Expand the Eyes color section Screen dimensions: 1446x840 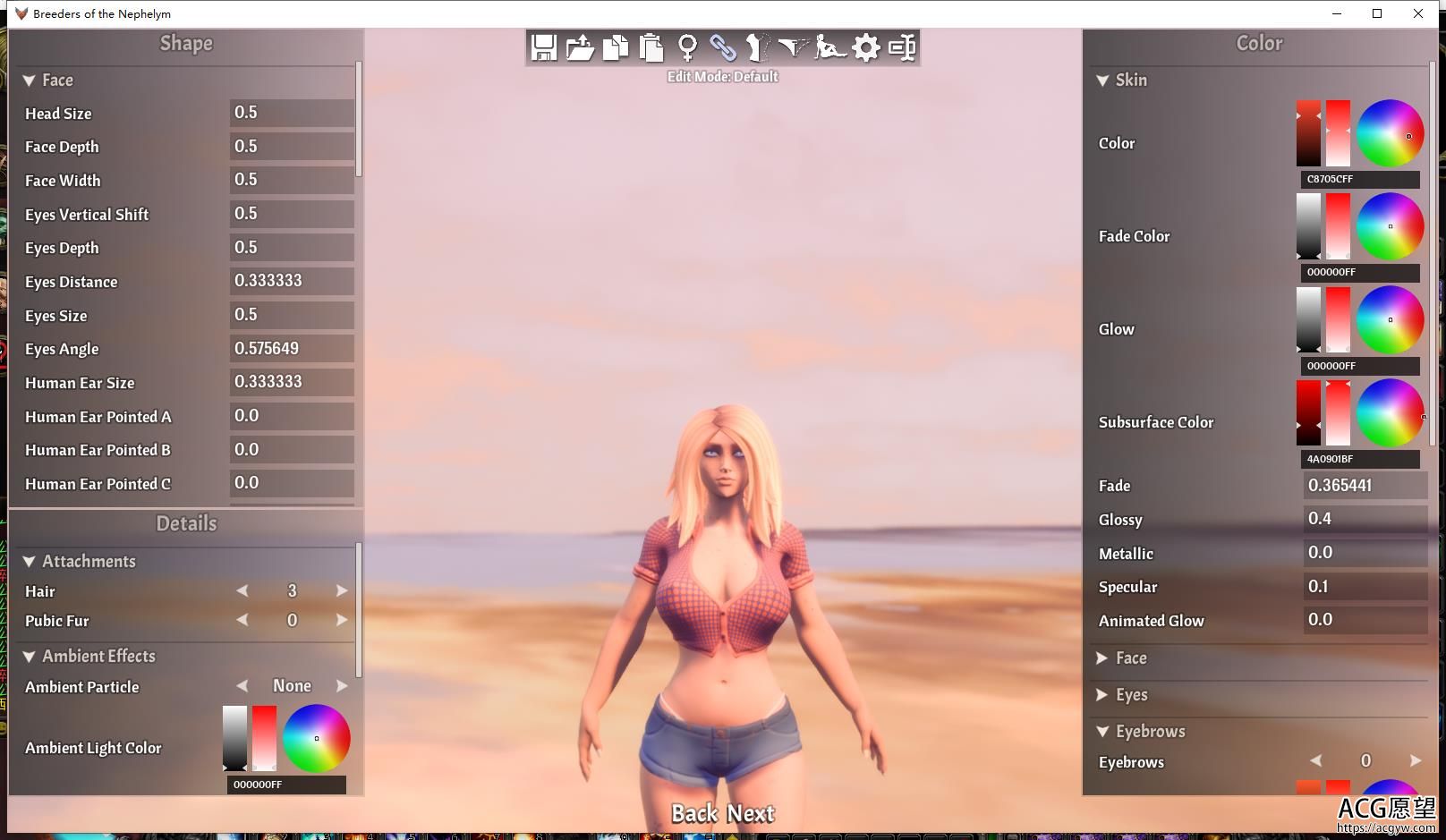pyautogui.click(x=1102, y=695)
